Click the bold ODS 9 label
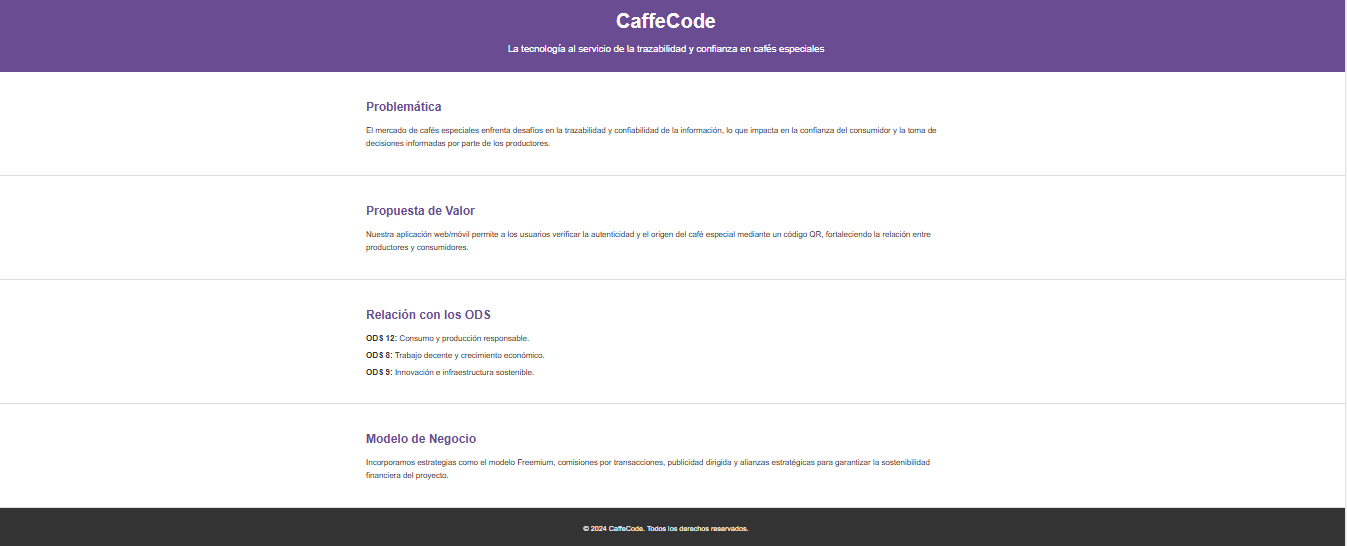The image size is (1347, 546). point(379,373)
